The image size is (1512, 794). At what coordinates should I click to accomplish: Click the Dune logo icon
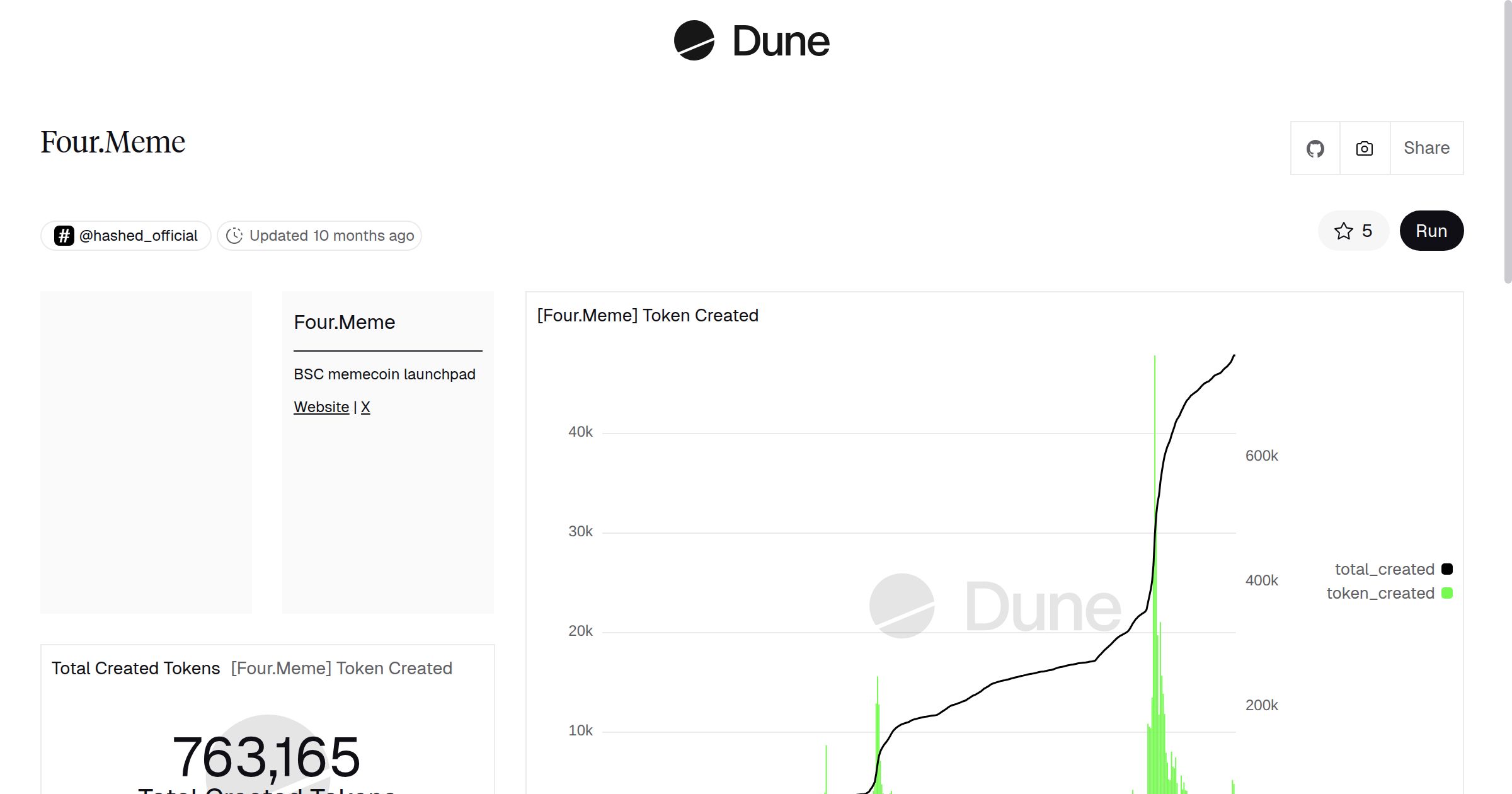point(694,40)
